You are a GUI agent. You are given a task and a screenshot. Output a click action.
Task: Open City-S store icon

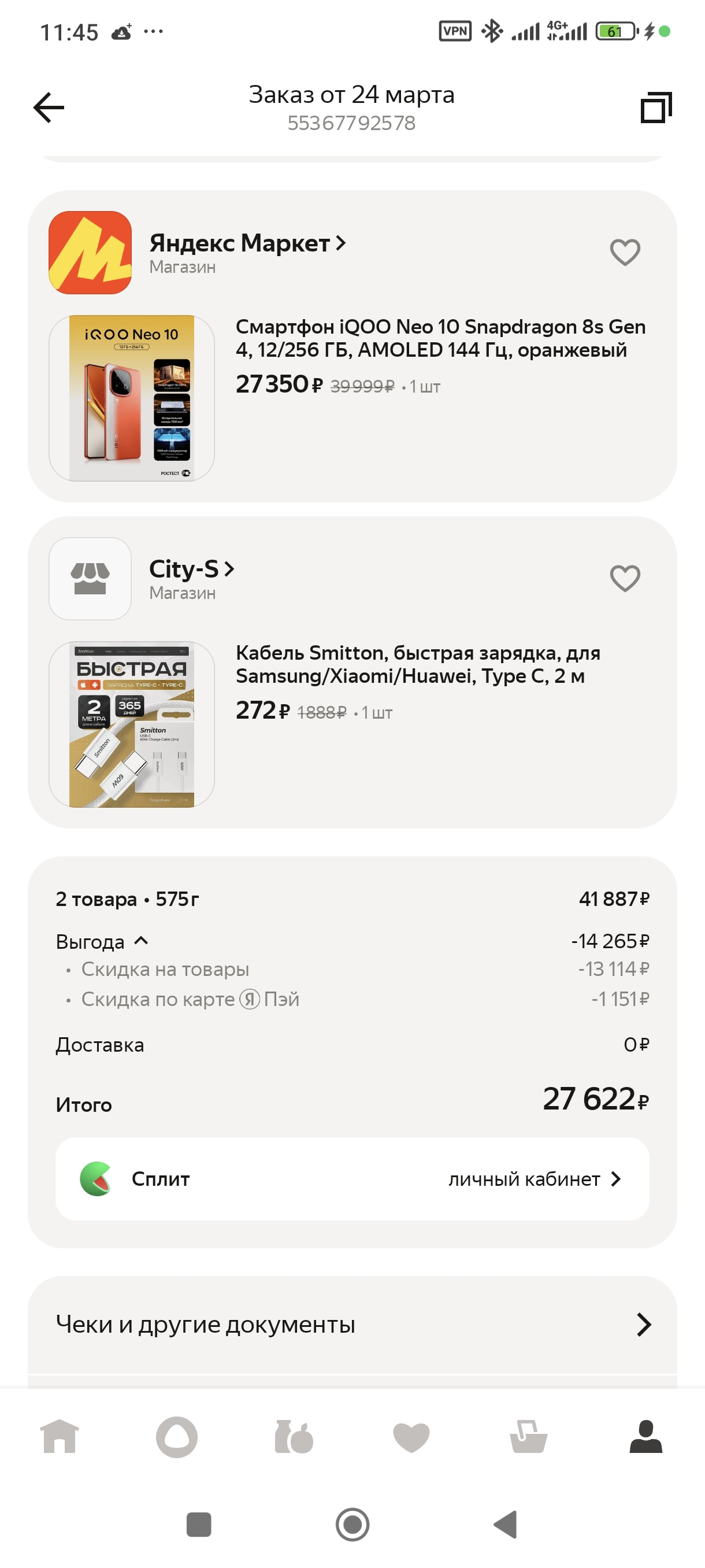pos(90,578)
